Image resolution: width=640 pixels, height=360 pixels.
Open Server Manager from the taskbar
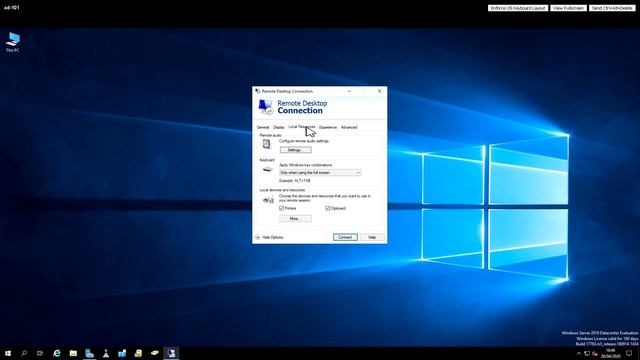coord(89,353)
